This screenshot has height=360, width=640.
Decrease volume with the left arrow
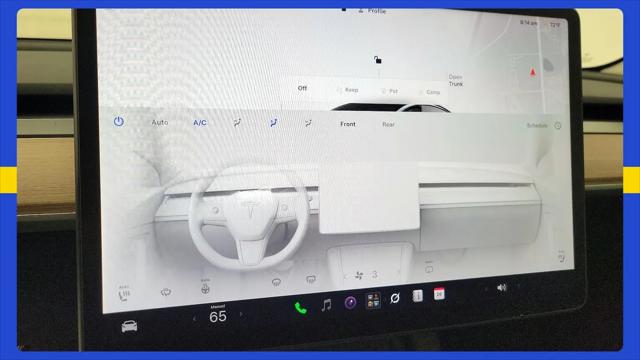coord(486,289)
